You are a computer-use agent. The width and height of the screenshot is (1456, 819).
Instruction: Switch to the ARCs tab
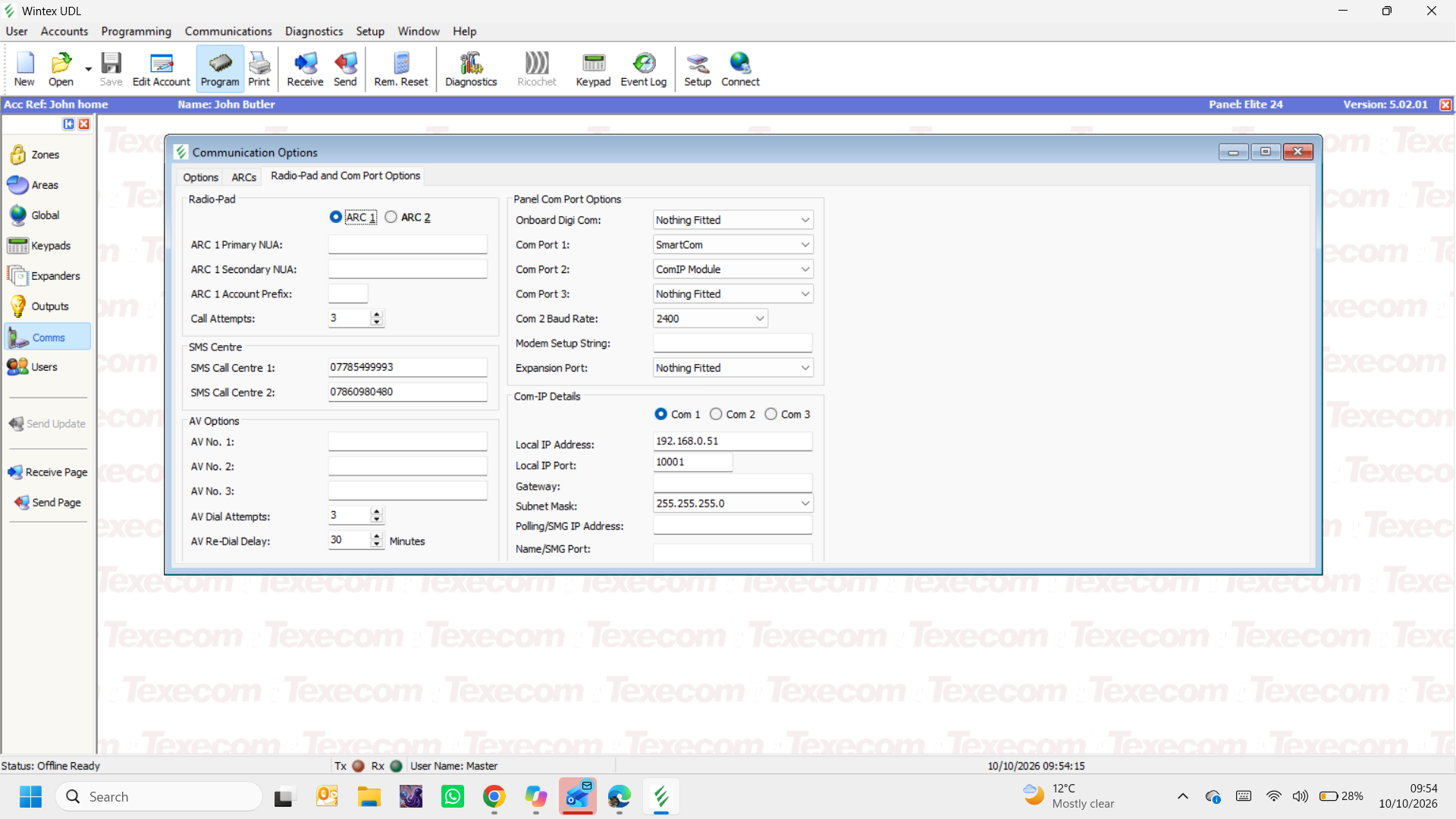click(243, 177)
